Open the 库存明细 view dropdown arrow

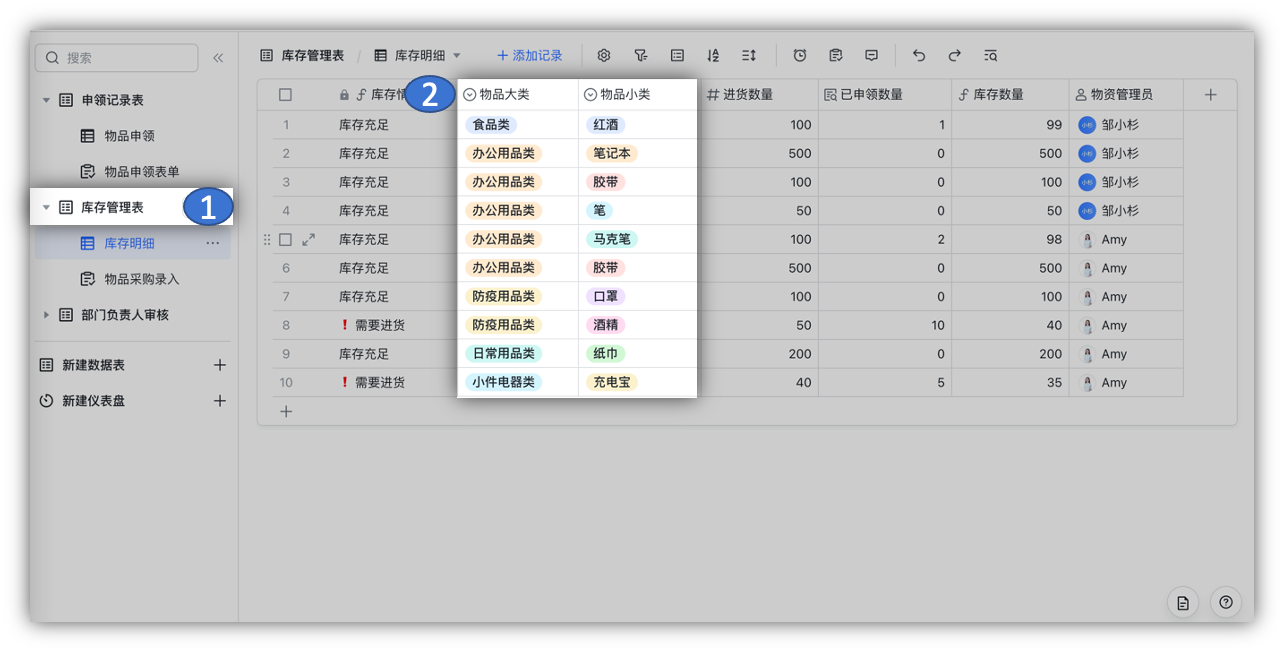pyautogui.click(x=457, y=56)
